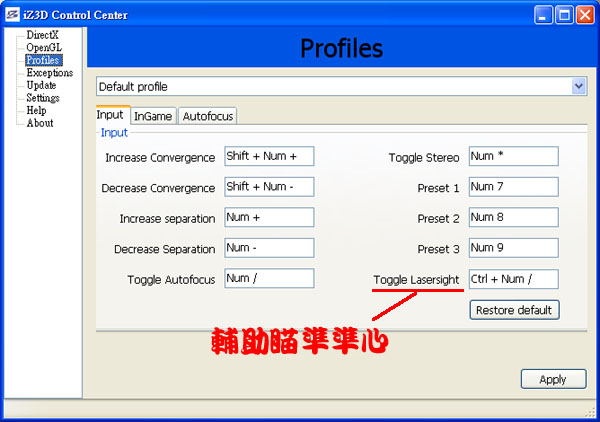Minimize the iZ3D Control Center window
Viewport: 600px width, 422px height.
543,15
